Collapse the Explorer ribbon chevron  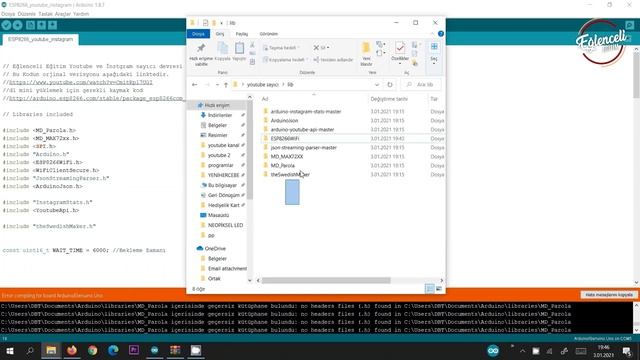pos(432,33)
